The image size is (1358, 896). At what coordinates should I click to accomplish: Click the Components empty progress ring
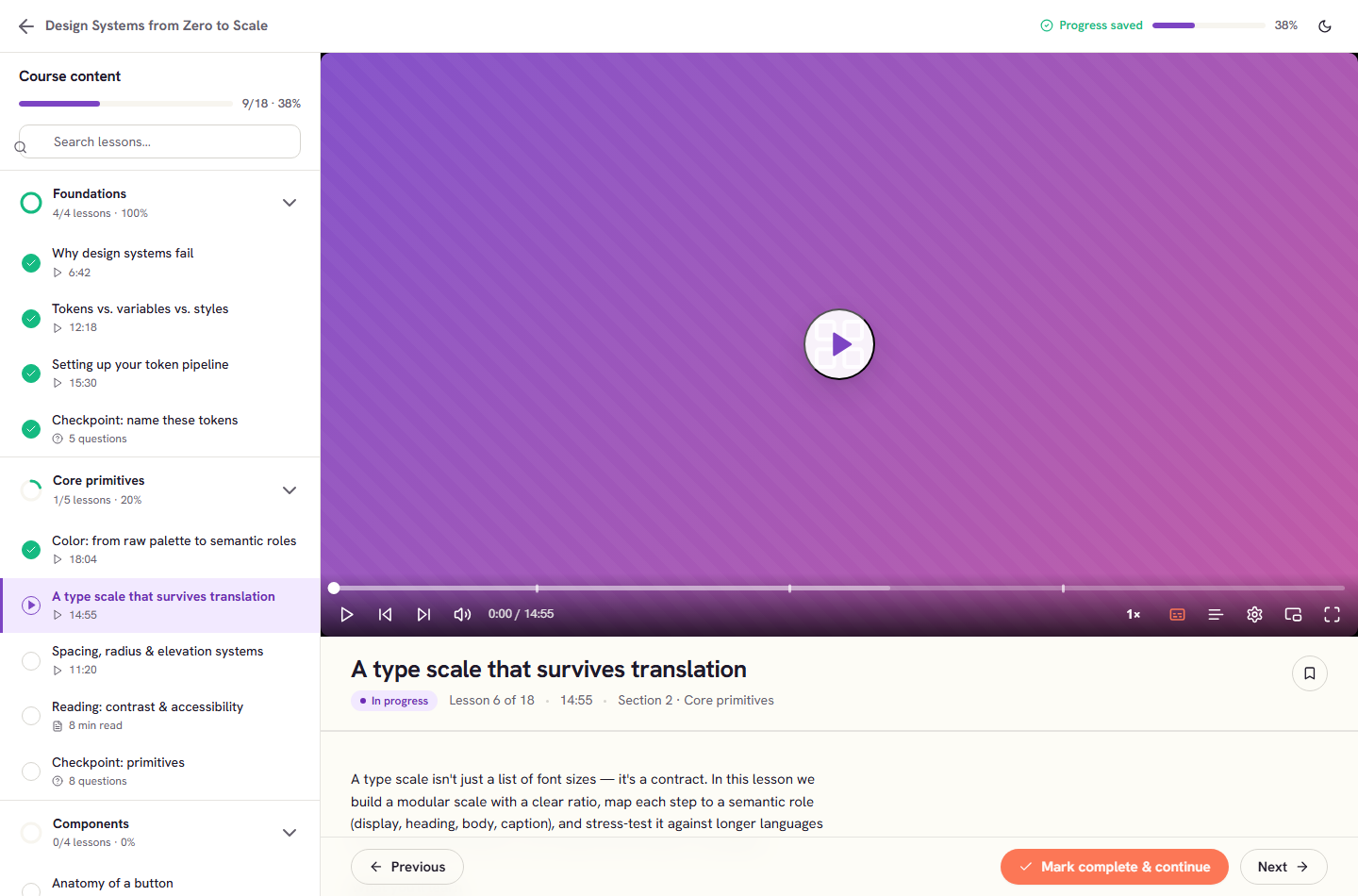point(31,833)
